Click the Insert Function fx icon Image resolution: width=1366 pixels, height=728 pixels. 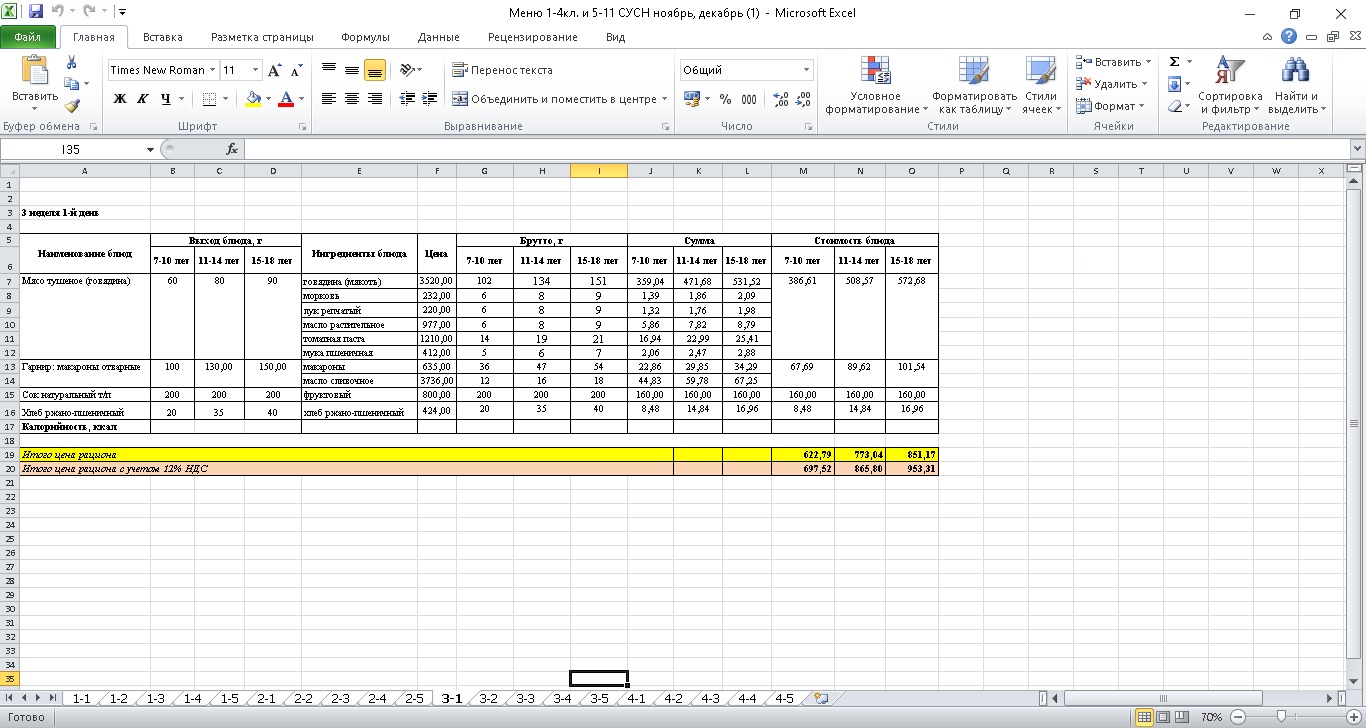point(232,149)
